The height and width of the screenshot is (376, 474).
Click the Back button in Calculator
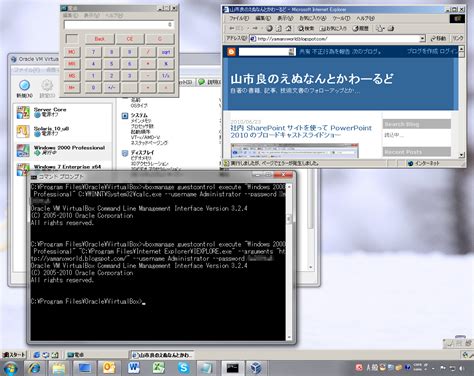[x=100, y=39]
